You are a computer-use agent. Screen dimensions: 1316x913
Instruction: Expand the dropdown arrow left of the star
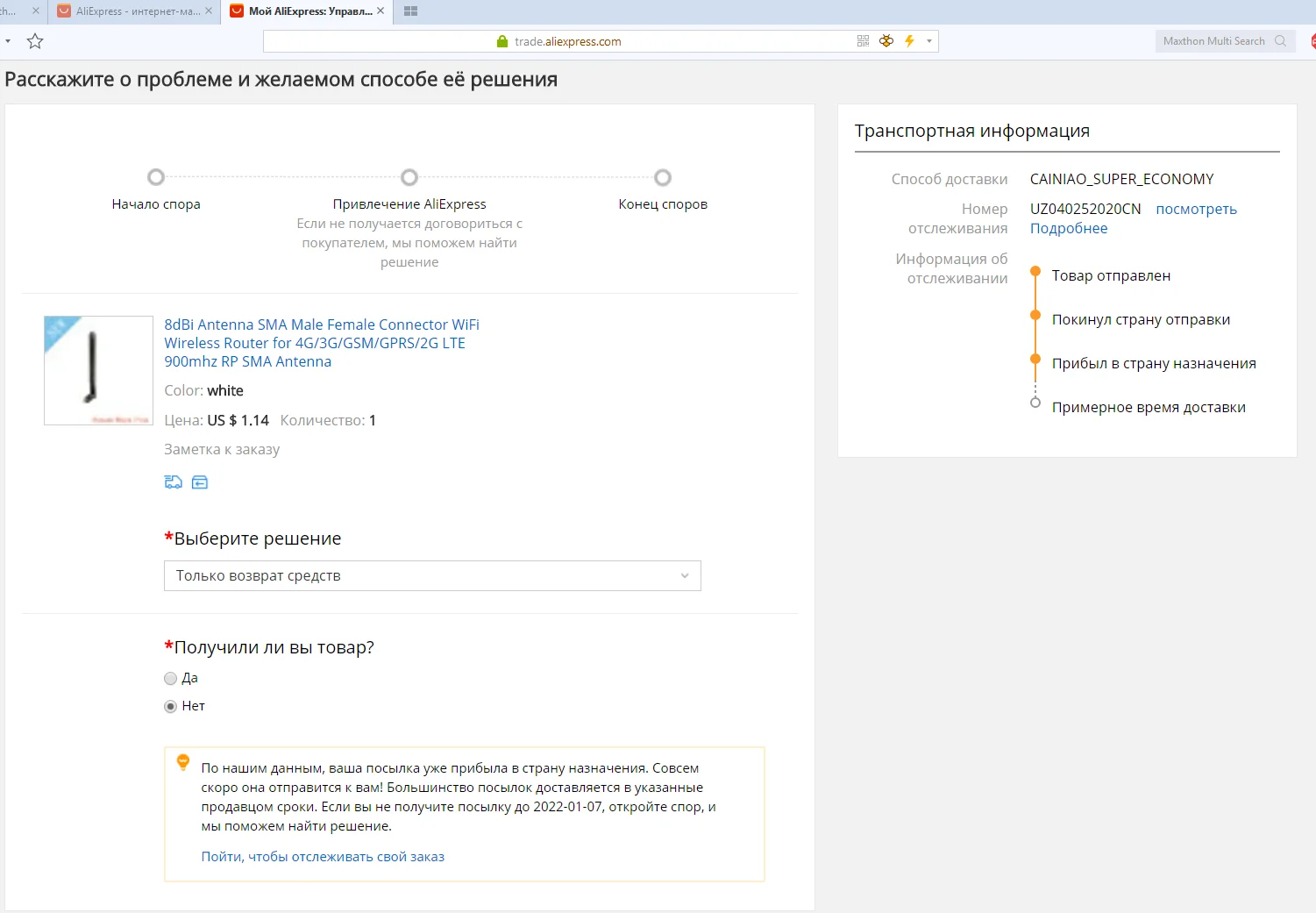8,41
